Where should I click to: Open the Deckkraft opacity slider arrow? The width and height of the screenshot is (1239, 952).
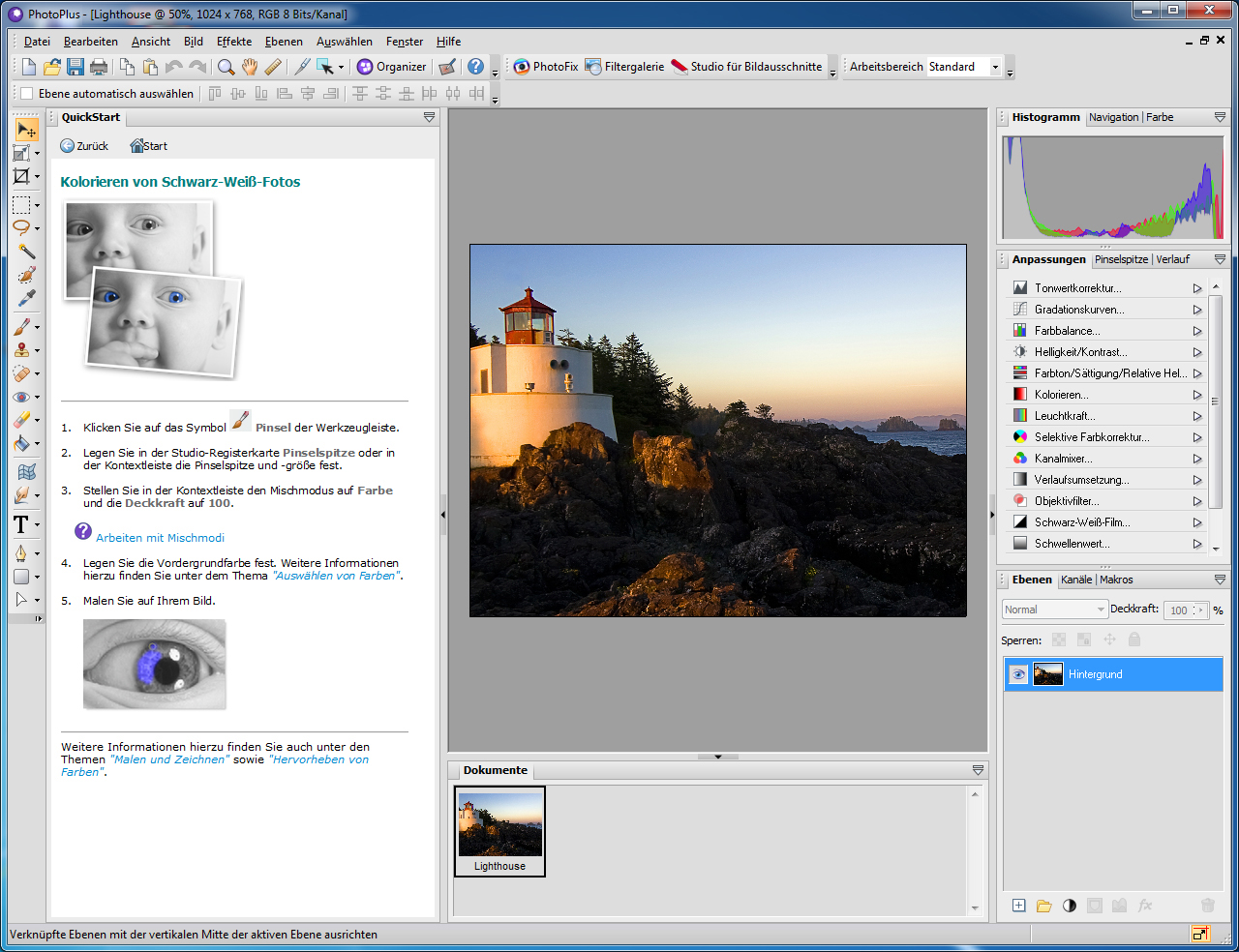[1201, 610]
